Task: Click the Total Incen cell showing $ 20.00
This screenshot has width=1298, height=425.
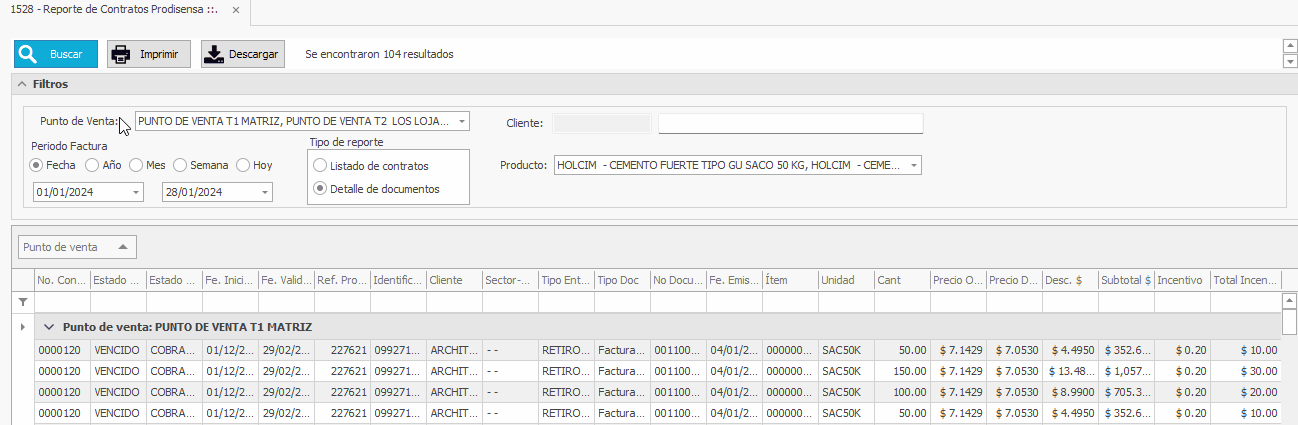Action: pos(1245,391)
